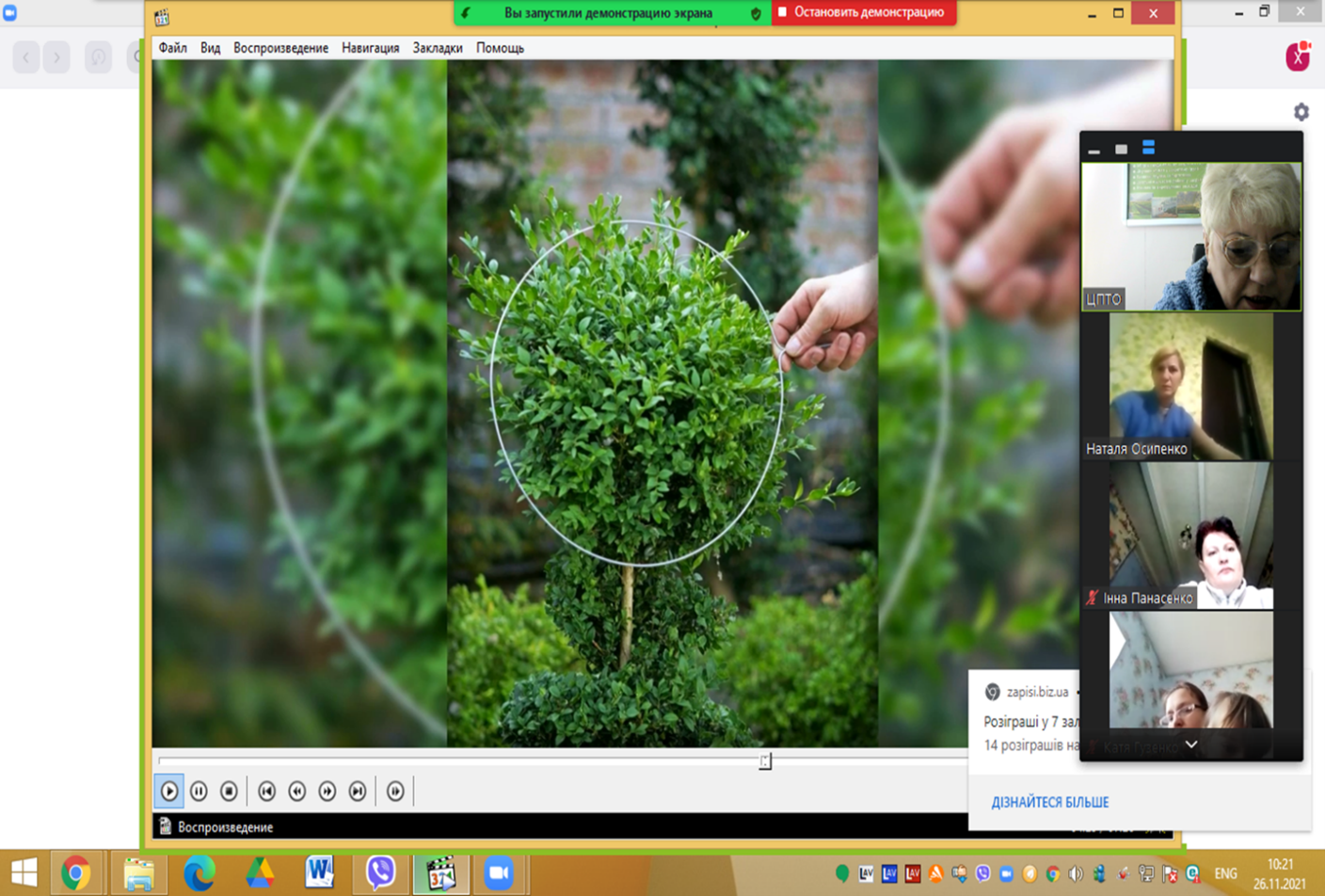Open Viber from the taskbar
The width and height of the screenshot is (1325, 896).
[x=380, y=872]
